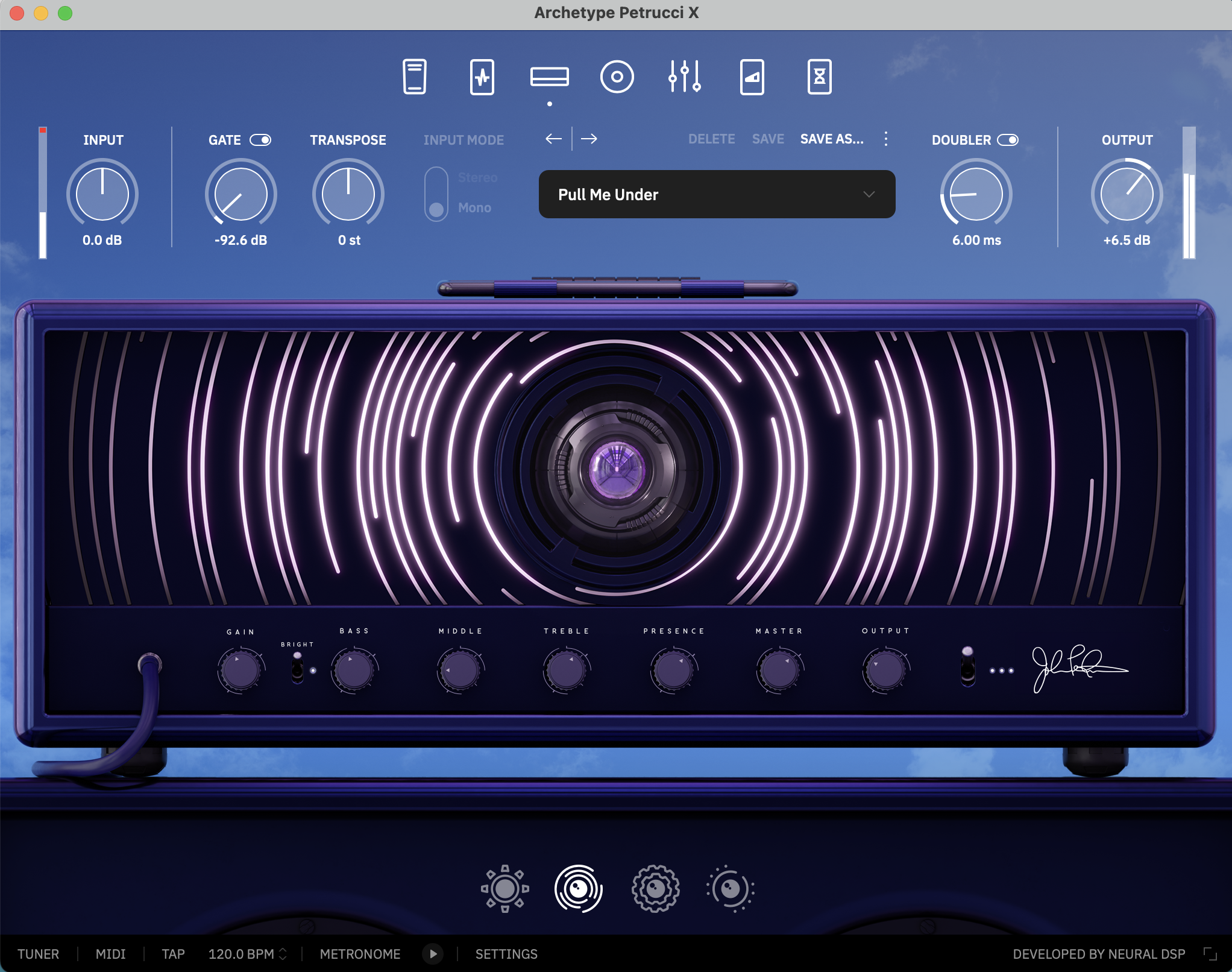Click the 0.0 dB input value

click(102, 240)
